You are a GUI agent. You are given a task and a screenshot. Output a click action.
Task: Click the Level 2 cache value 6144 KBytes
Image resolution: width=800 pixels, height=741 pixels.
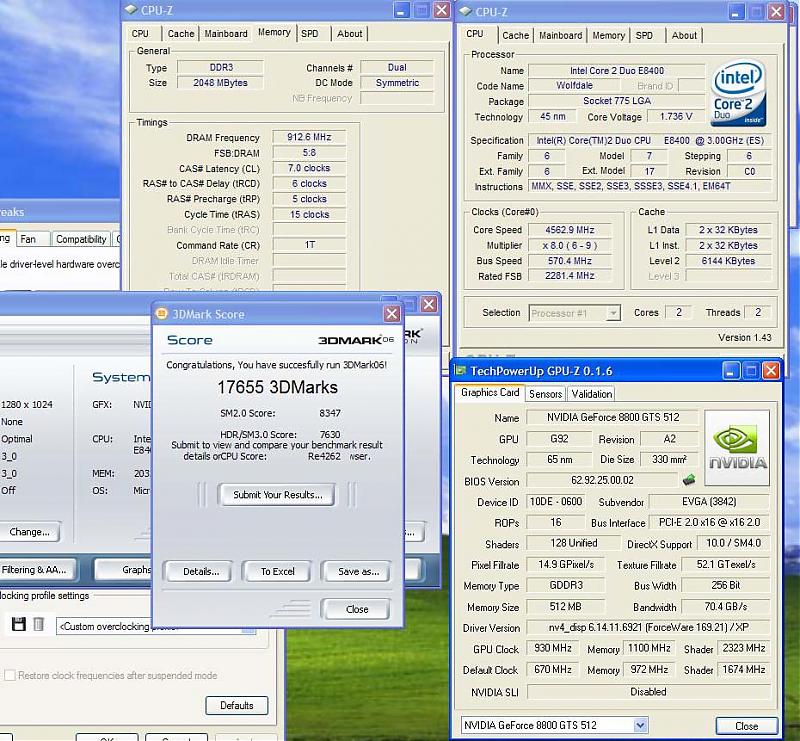pyautogui.click(x=728, y=261)
